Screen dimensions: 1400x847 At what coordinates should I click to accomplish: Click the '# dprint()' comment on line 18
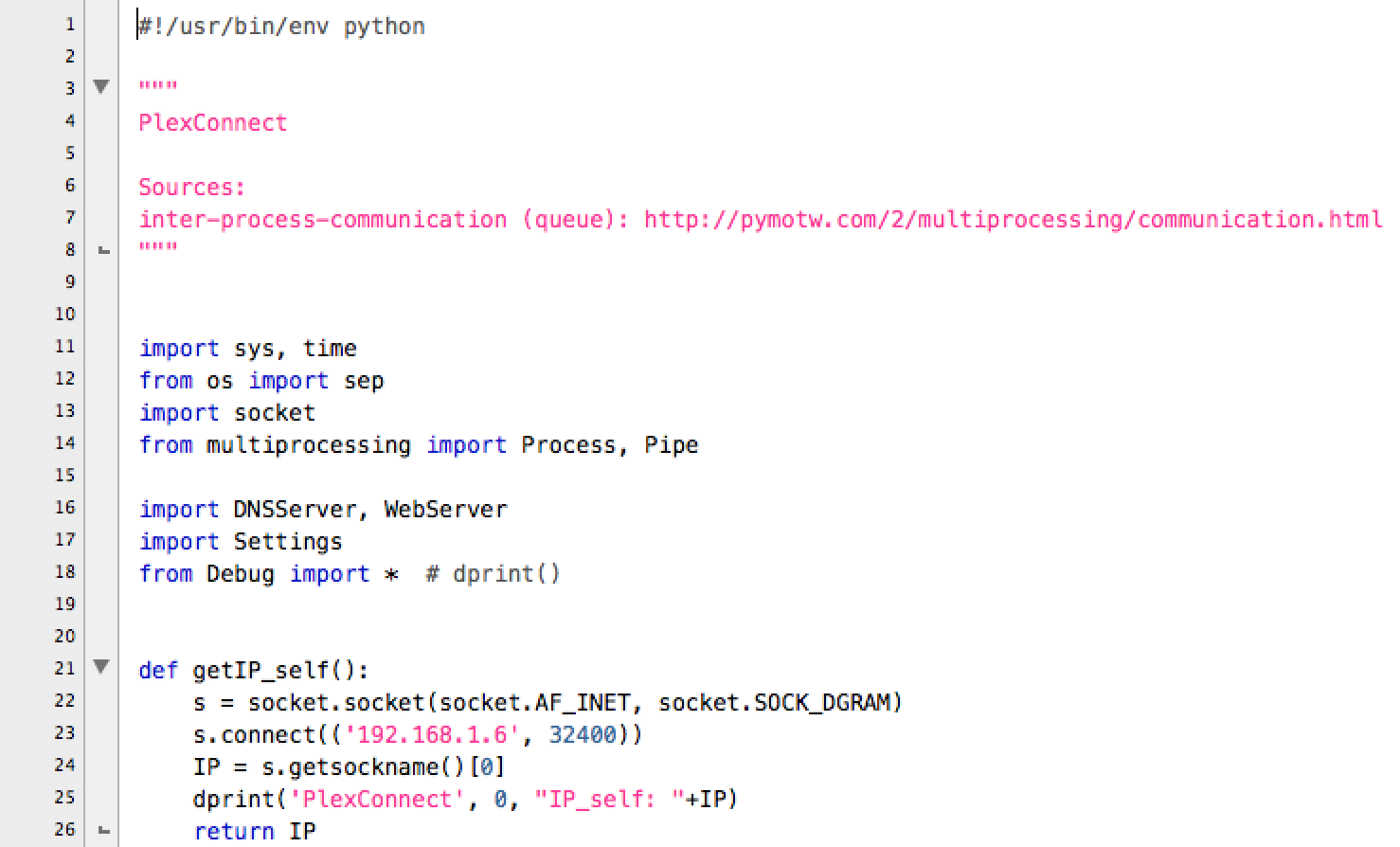[x=493, y=574]
